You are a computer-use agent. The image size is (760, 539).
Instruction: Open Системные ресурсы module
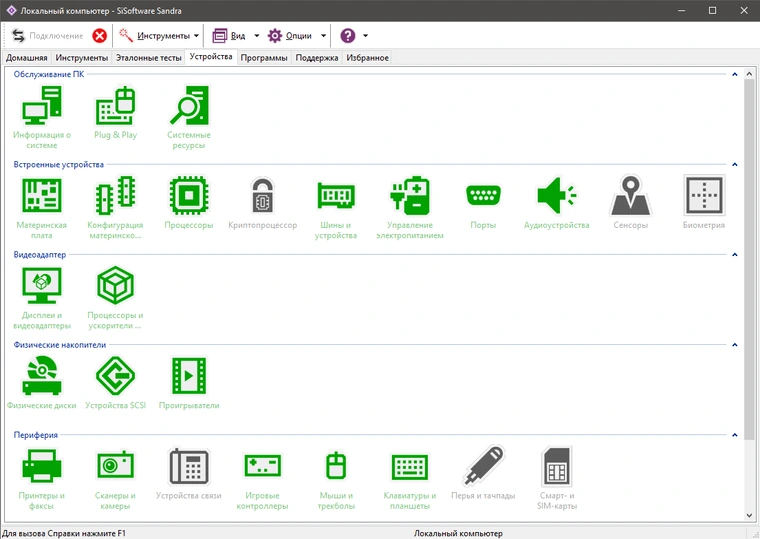click(x=189, y=118)
